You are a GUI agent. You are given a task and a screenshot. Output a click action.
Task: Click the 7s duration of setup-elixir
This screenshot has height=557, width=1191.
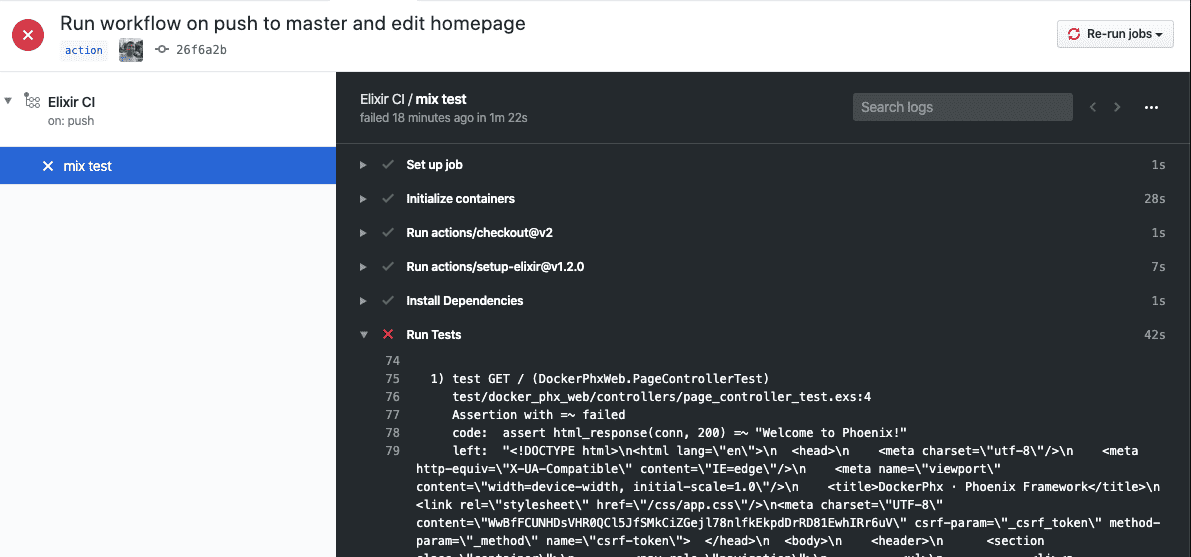click(1158, 267)
